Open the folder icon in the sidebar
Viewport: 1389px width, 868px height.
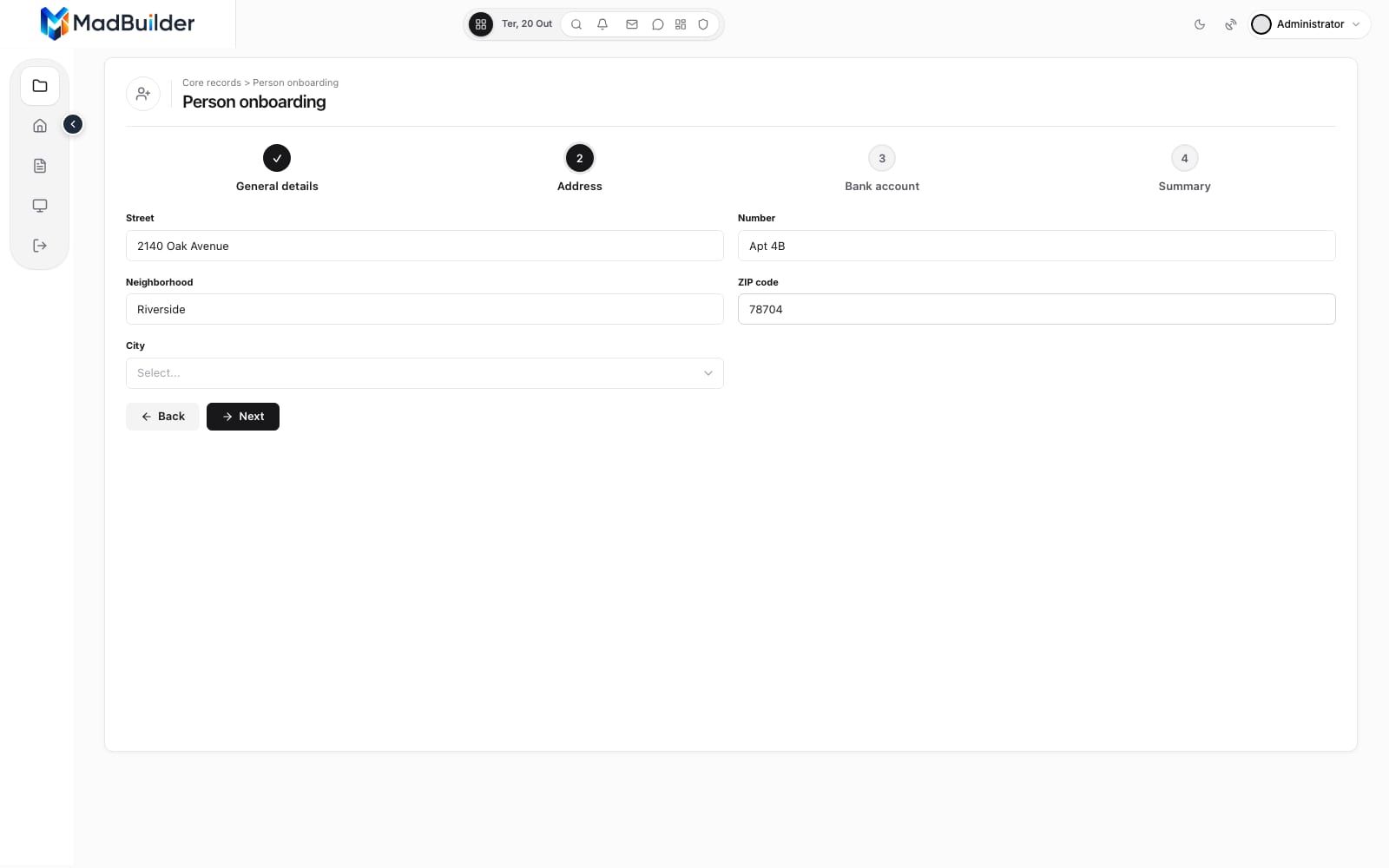[x=40, y=86]
